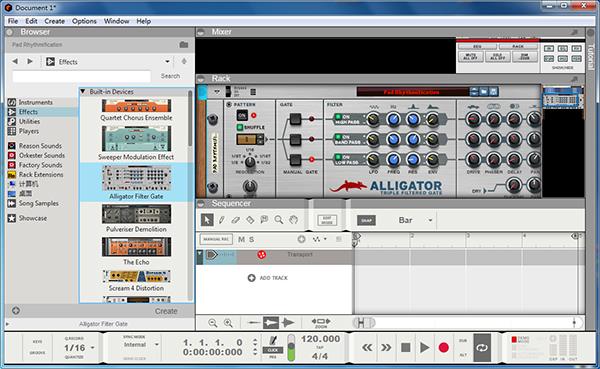The image size is (600, 369).
Task: Collapse the Mixer panel header
Action: click(x=201, y=32)
